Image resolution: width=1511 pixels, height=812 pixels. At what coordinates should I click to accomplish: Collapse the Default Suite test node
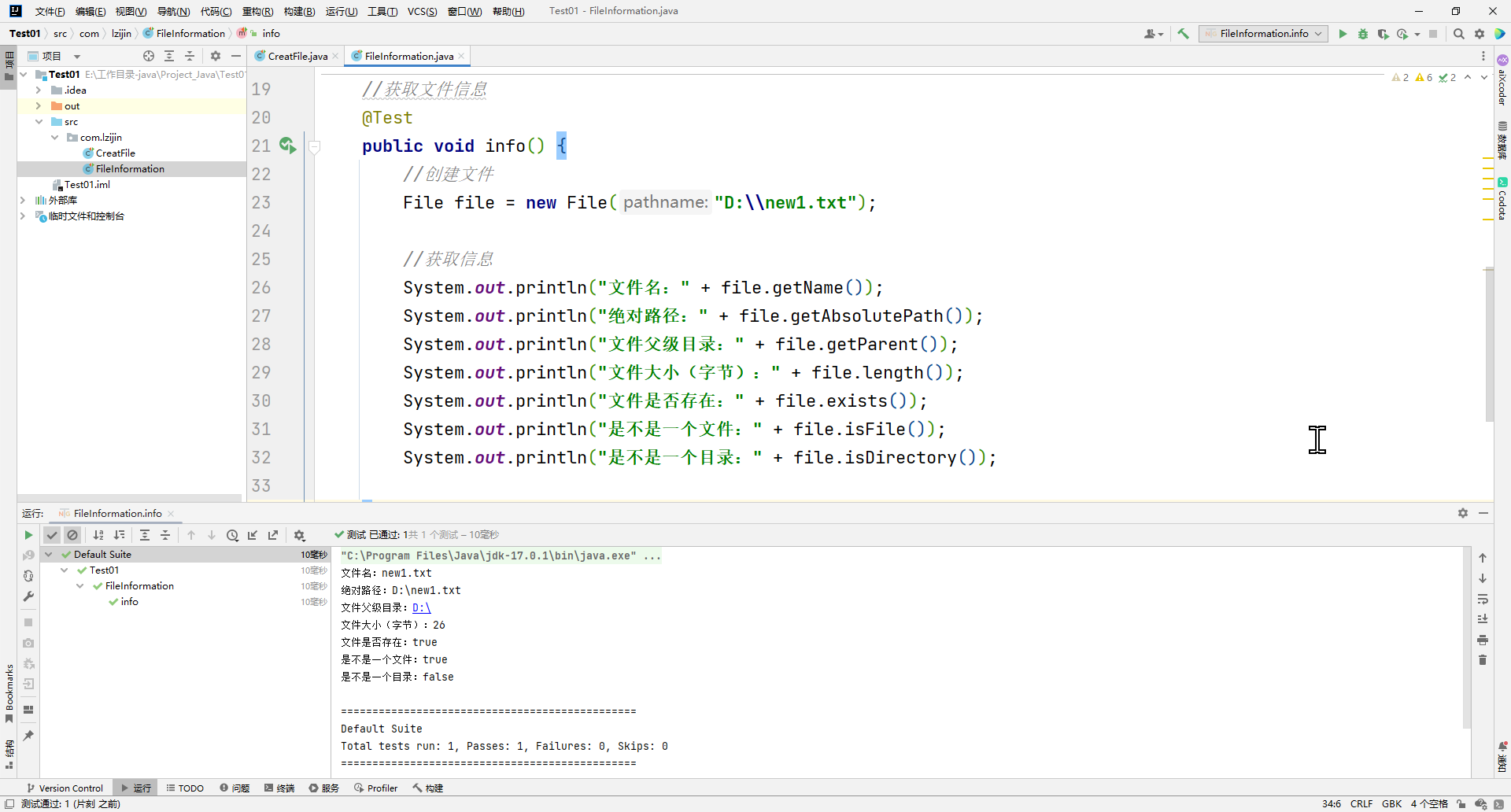pos(49,555)
